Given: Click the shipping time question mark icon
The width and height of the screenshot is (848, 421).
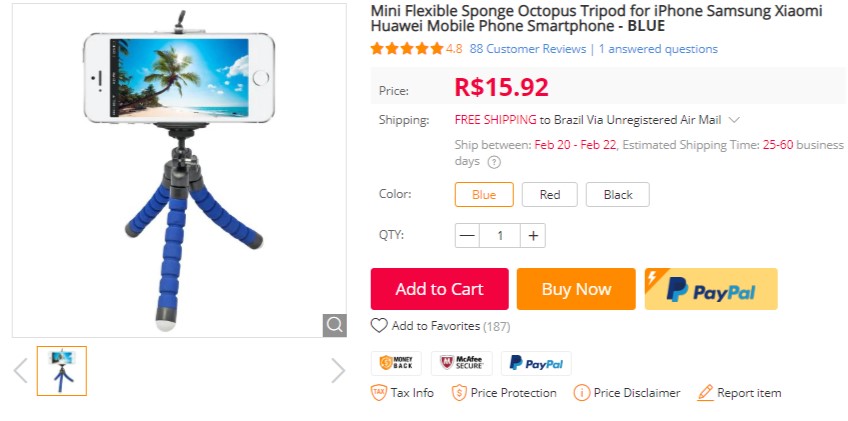Looking at the screenshot, I should tap(494, 162).
